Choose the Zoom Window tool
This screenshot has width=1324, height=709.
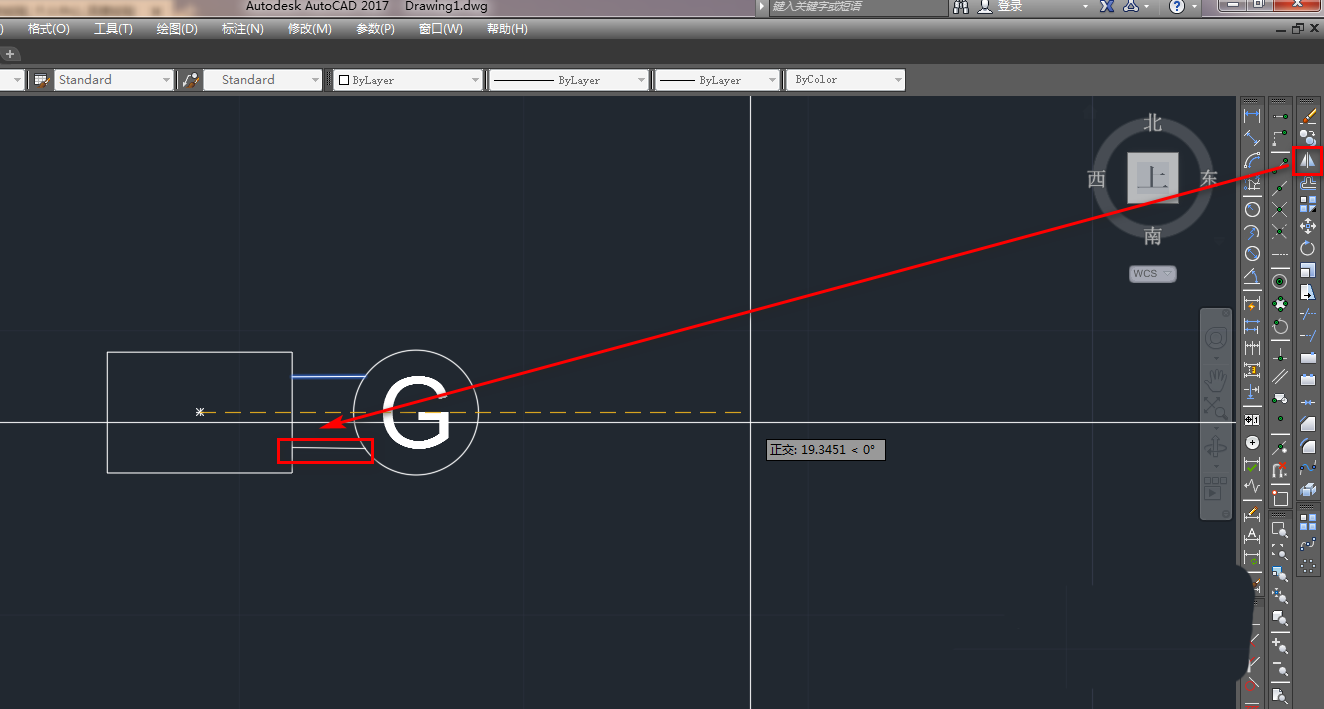point(1280,529)
